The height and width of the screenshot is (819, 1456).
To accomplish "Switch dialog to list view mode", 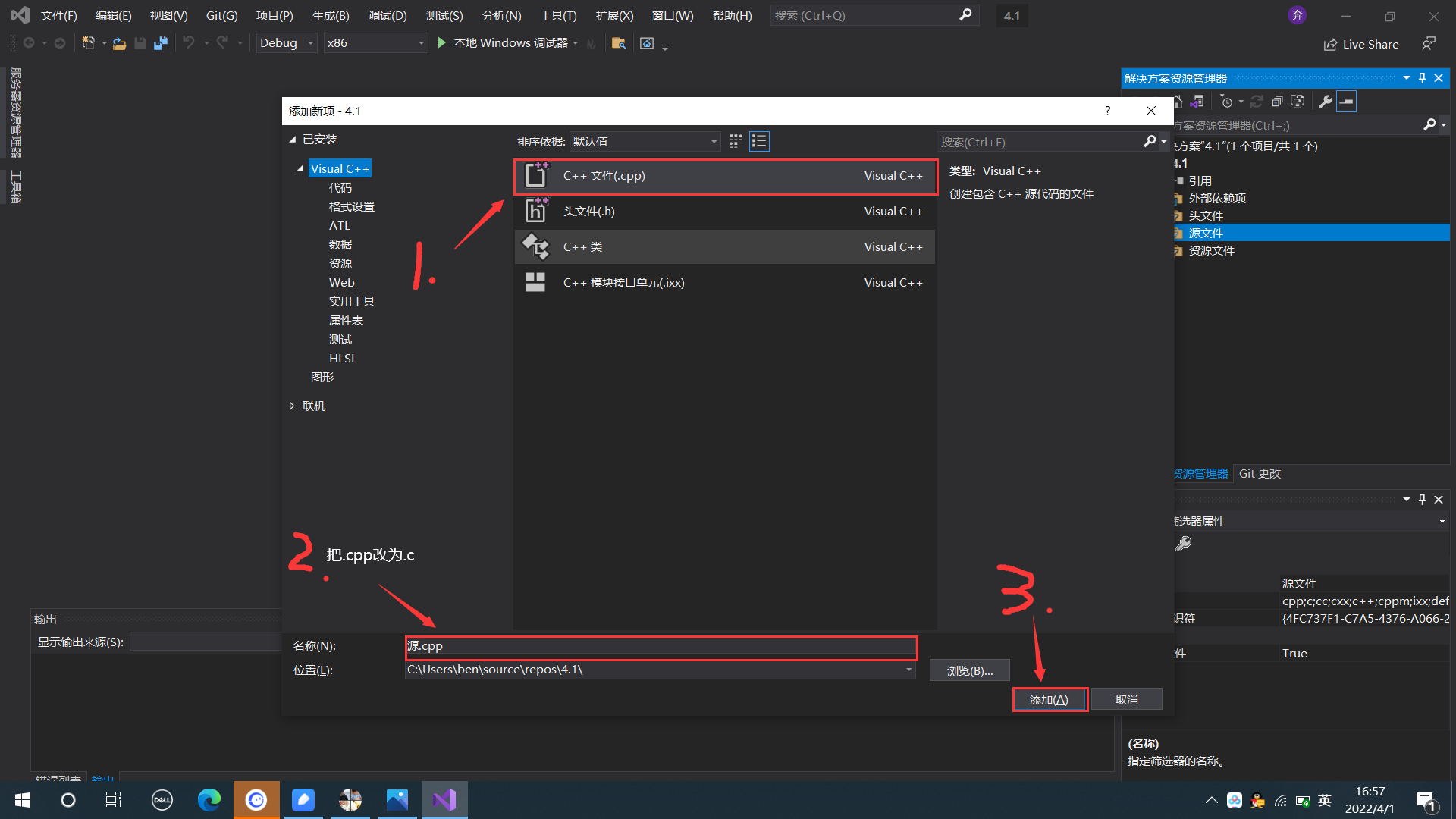I will pyautogui.click(x=759, y=141).
